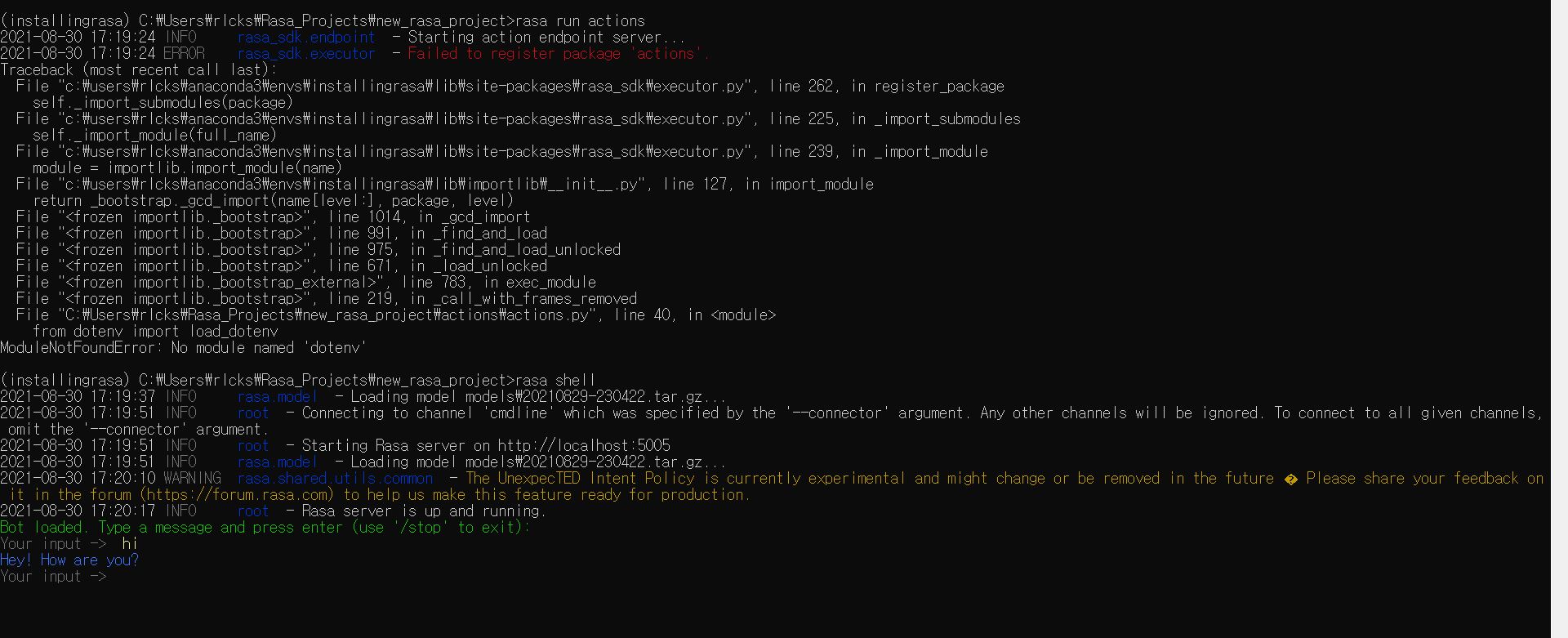Click 'Starting action endpoint server...' log text
The image size is (1568, 638).
coord(546,38)
